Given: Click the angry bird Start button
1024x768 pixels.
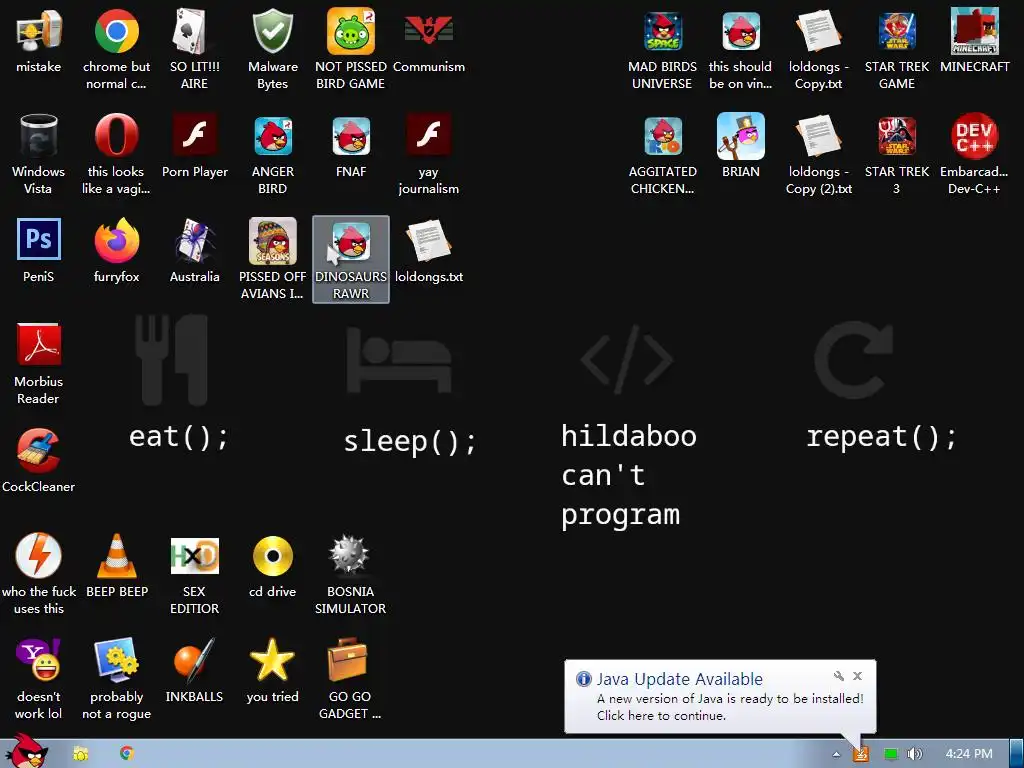Looking at the screenshot, I should pyautogui.click(x=25, y=752).
